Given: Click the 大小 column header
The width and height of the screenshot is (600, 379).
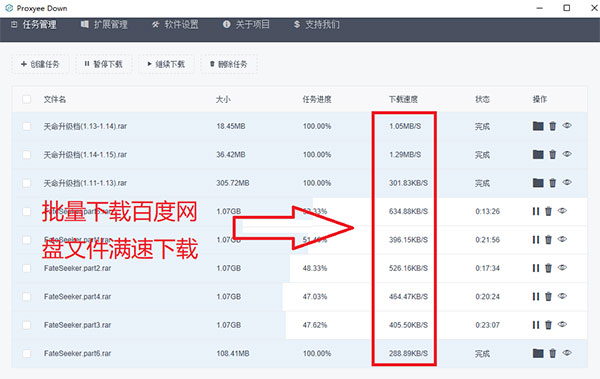Looking at the screenshot, I should [223, 100].
